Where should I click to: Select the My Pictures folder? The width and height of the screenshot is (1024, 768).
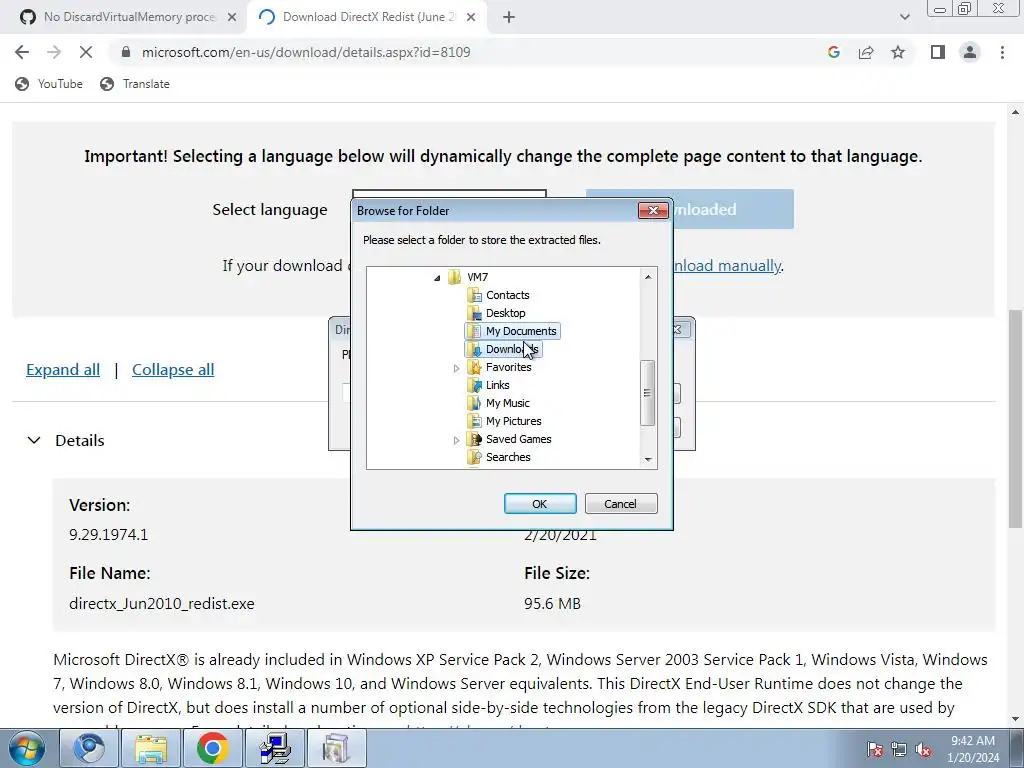[513, 421]
